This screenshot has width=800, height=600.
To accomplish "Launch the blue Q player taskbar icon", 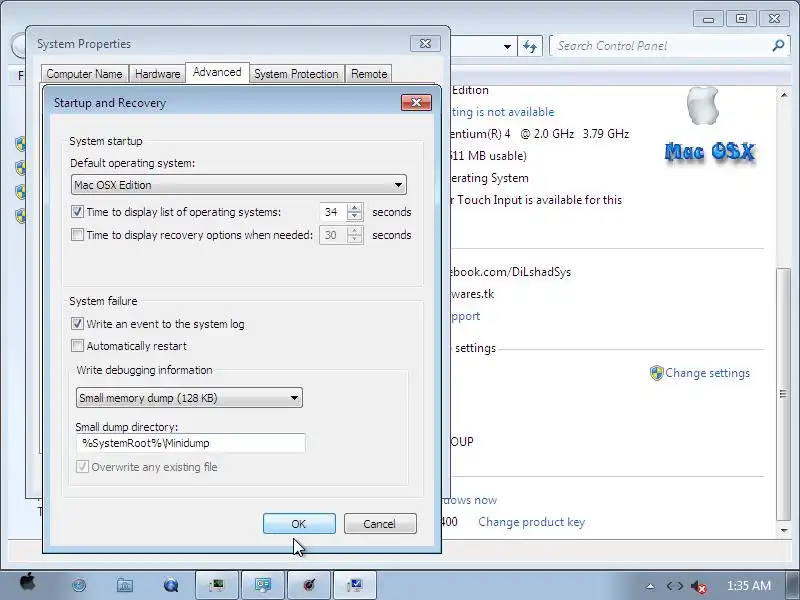I will point(171,585).
